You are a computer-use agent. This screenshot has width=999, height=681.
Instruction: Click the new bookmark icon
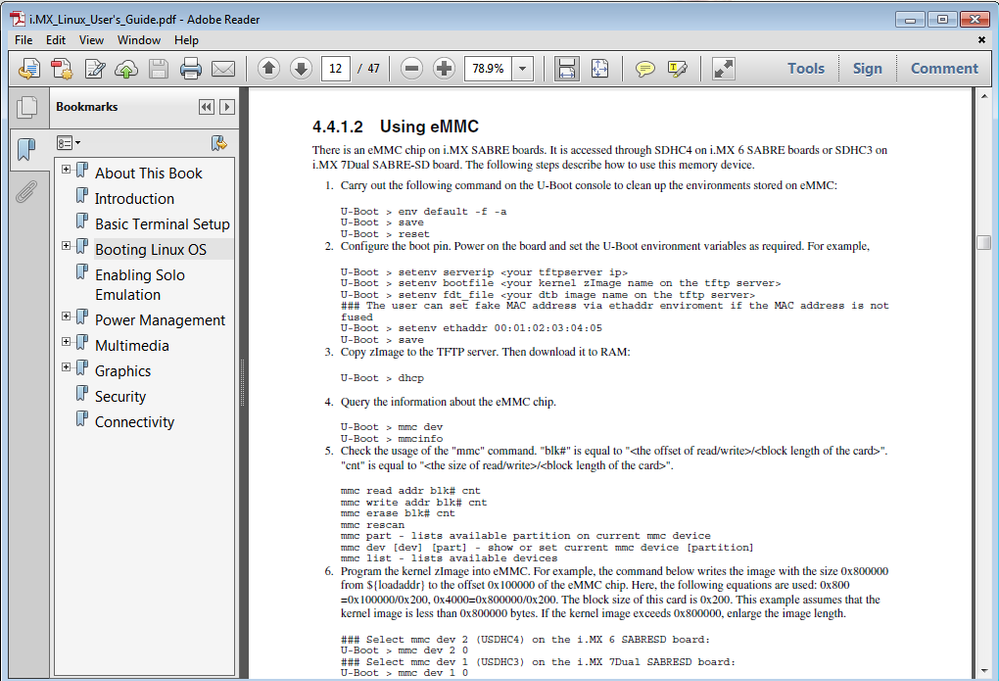(219, 143)
